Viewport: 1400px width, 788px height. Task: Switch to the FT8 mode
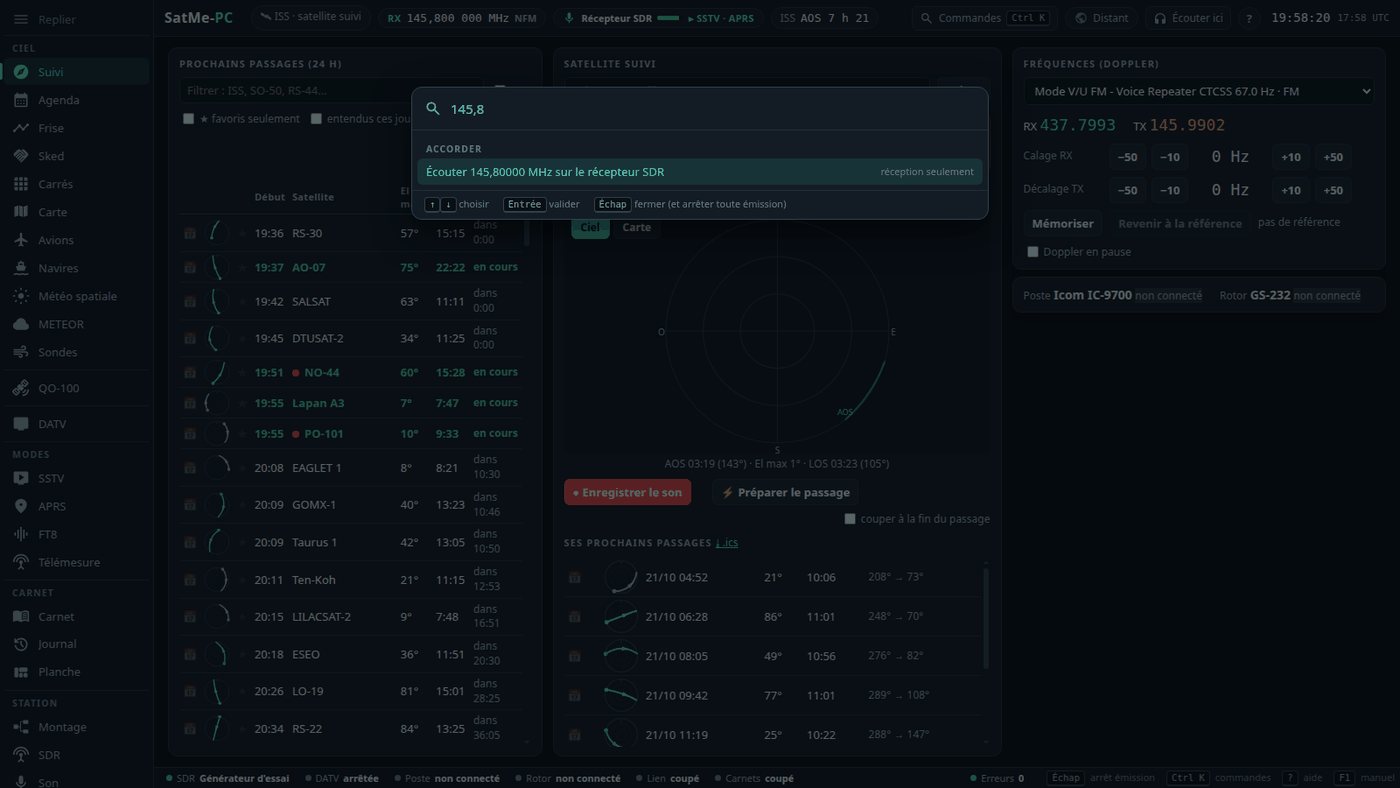[76, 534]
